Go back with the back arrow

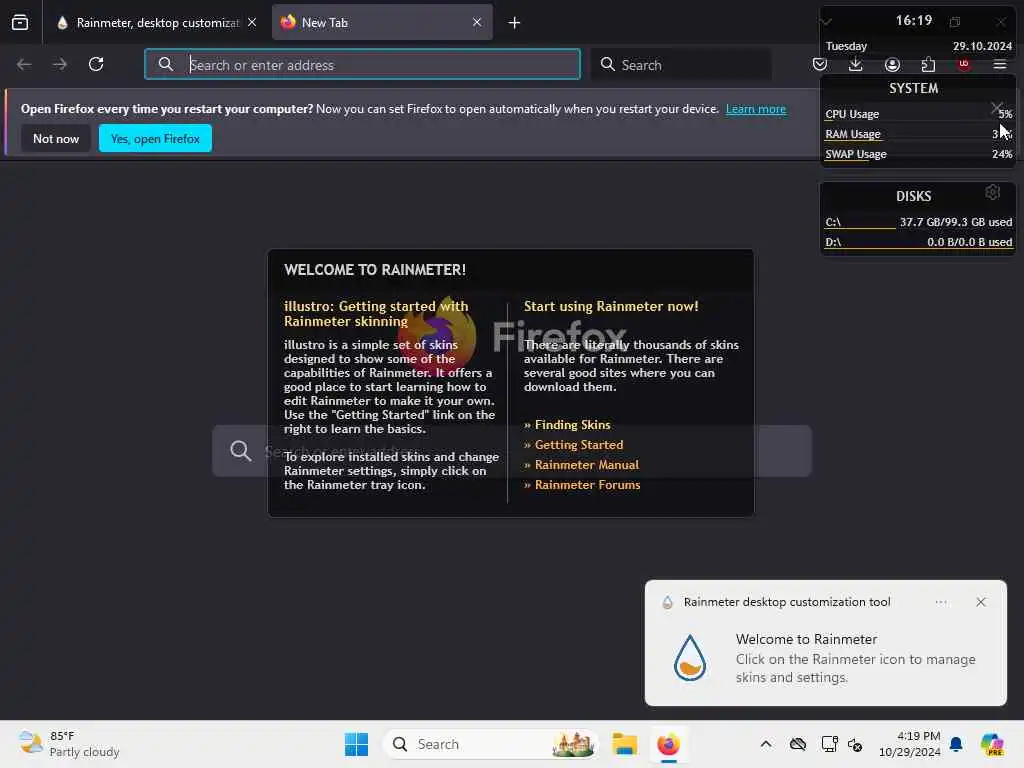coord(24,64)
